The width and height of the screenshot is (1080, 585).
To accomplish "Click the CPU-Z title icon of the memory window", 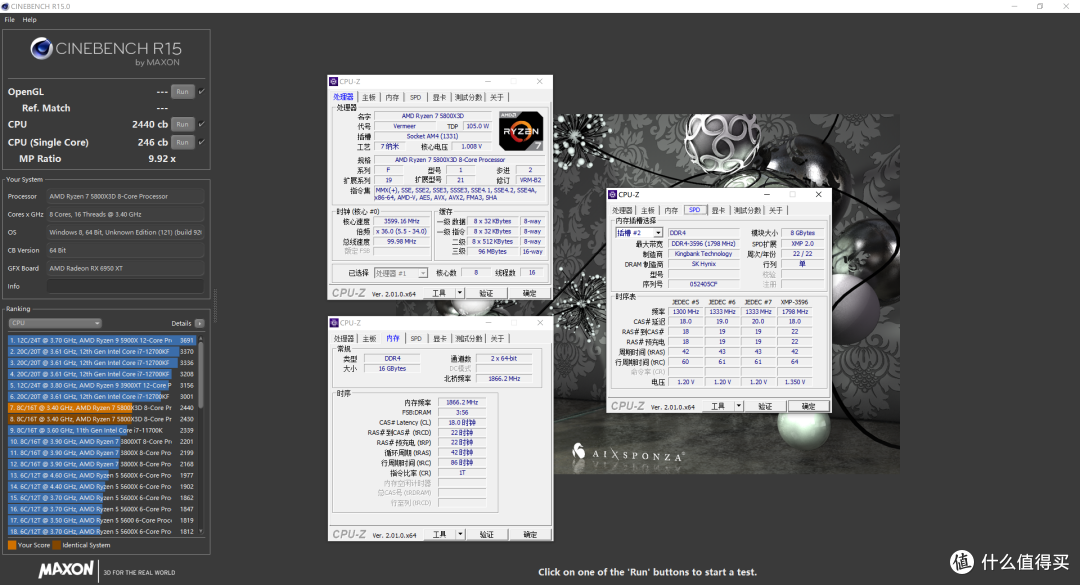I will point(334,322).
